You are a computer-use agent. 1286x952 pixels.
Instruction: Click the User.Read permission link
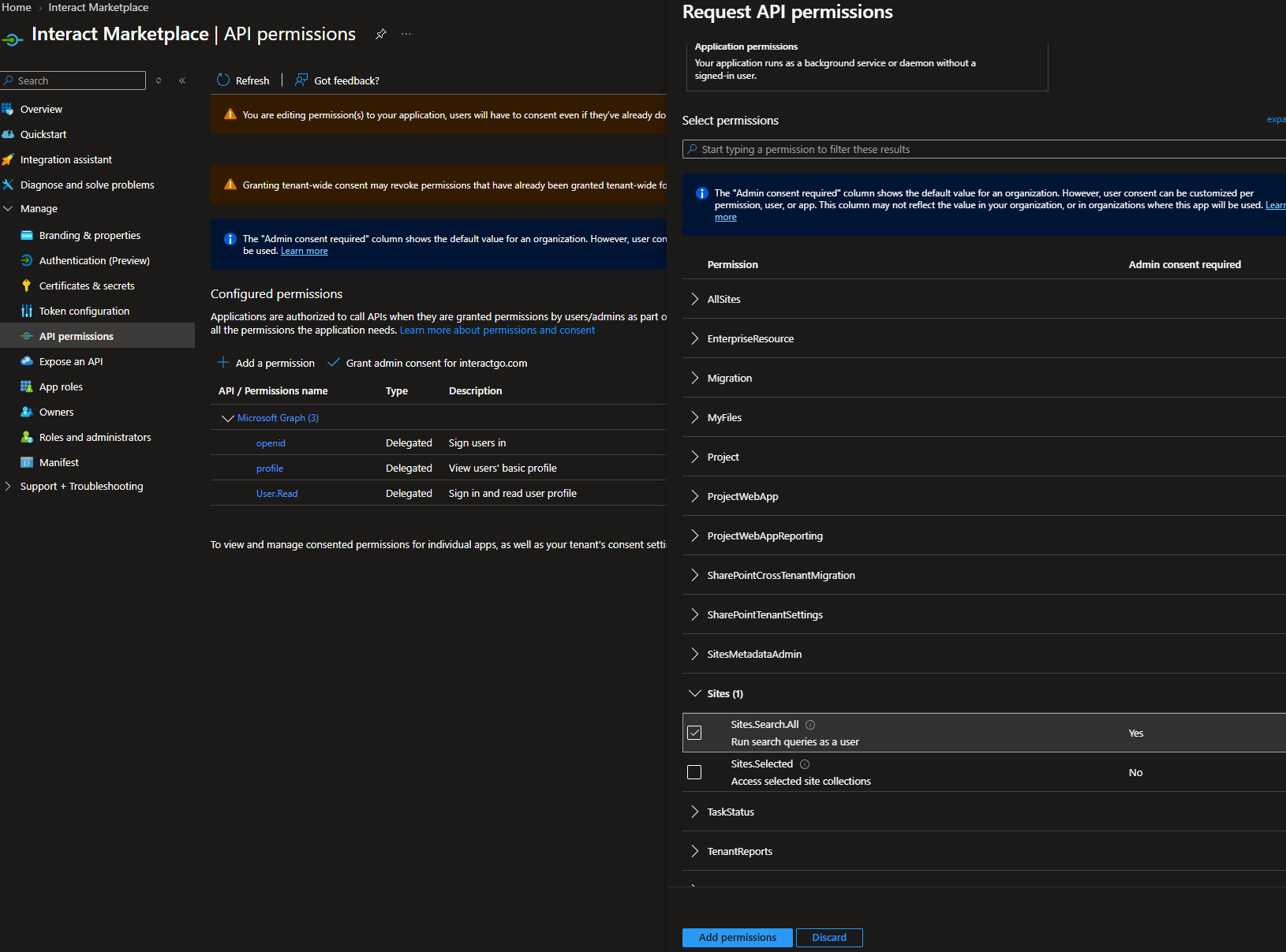tap(277, 494)
